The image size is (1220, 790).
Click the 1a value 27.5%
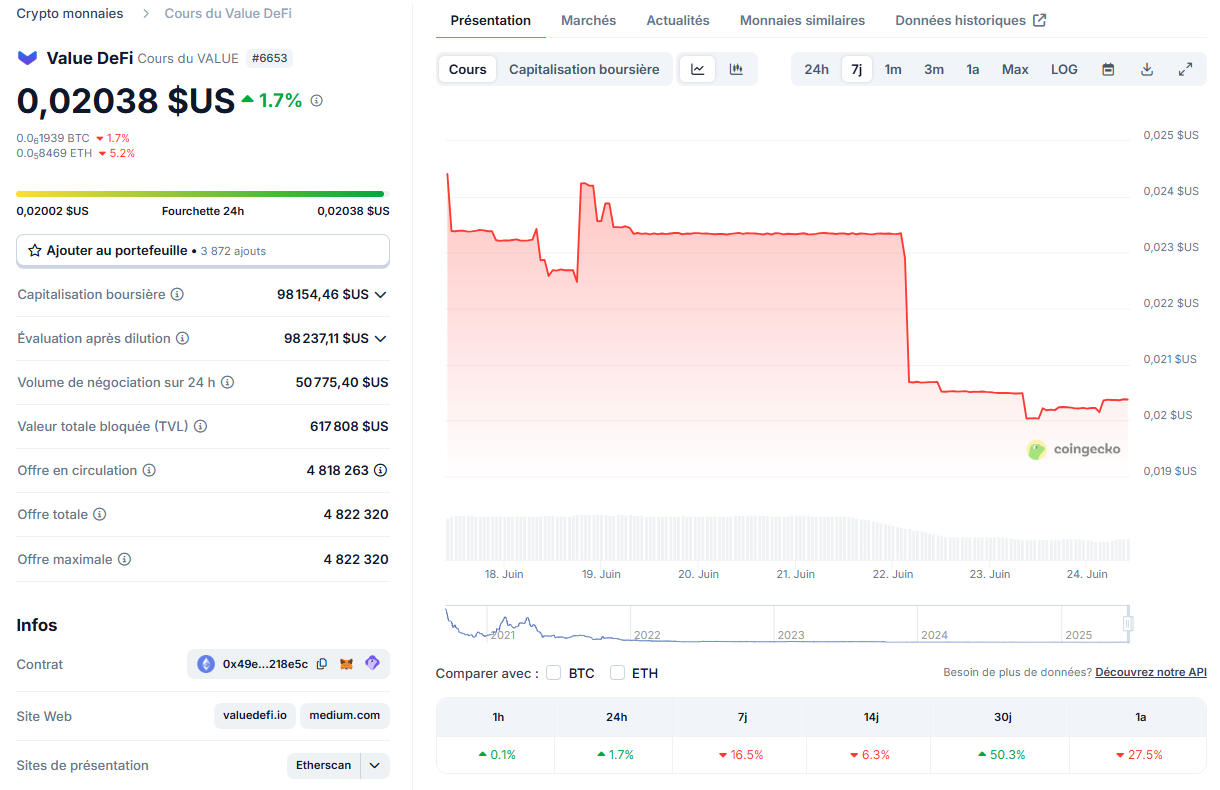1140,755
